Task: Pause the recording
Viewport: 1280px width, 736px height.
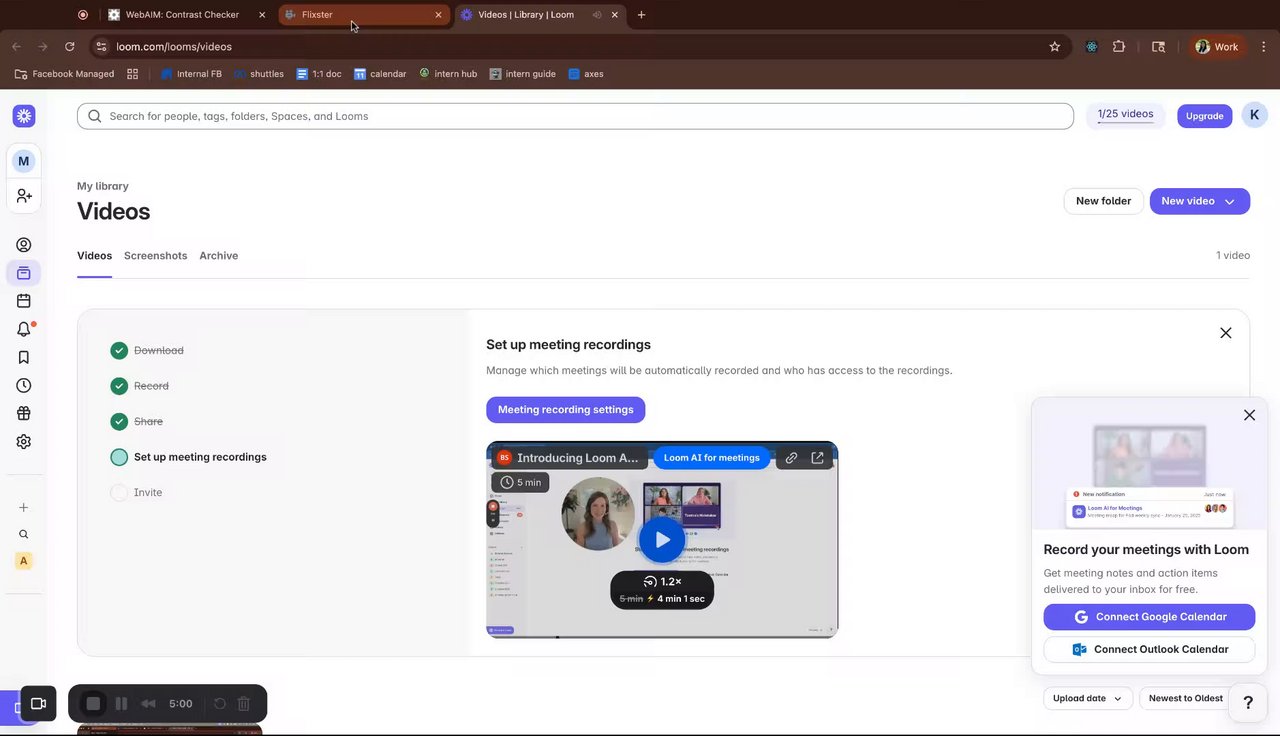Action: pos(121,704)
